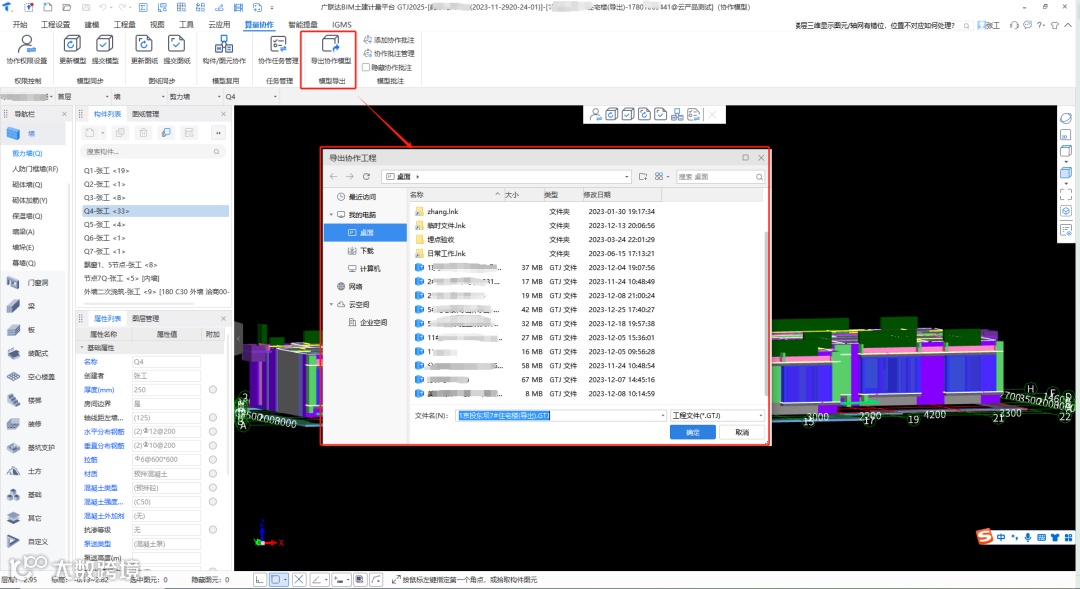The image size is (1080, 589).
Task: Open 协作批注管理 in the ribbon
Action: click(388, 53)
